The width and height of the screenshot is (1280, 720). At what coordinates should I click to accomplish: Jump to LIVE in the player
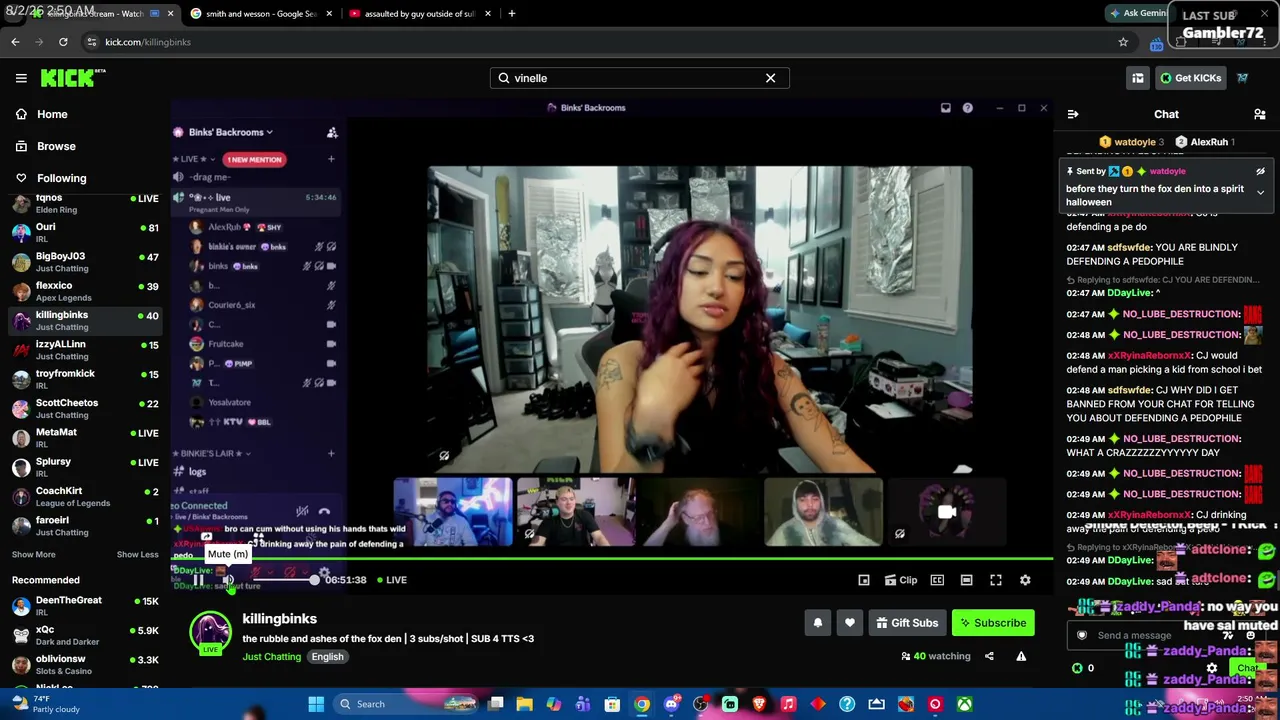coord(391,580)
